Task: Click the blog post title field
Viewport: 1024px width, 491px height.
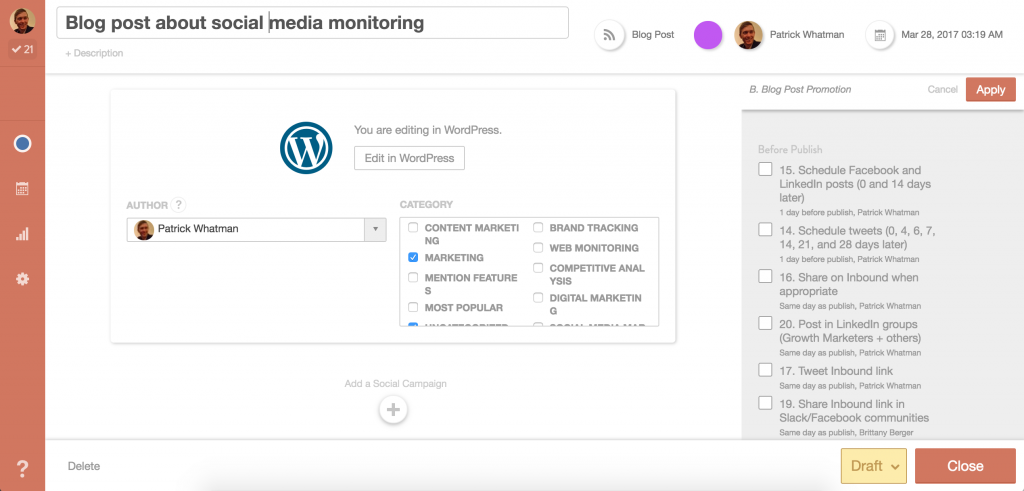Action: click(x=313, y=23)
